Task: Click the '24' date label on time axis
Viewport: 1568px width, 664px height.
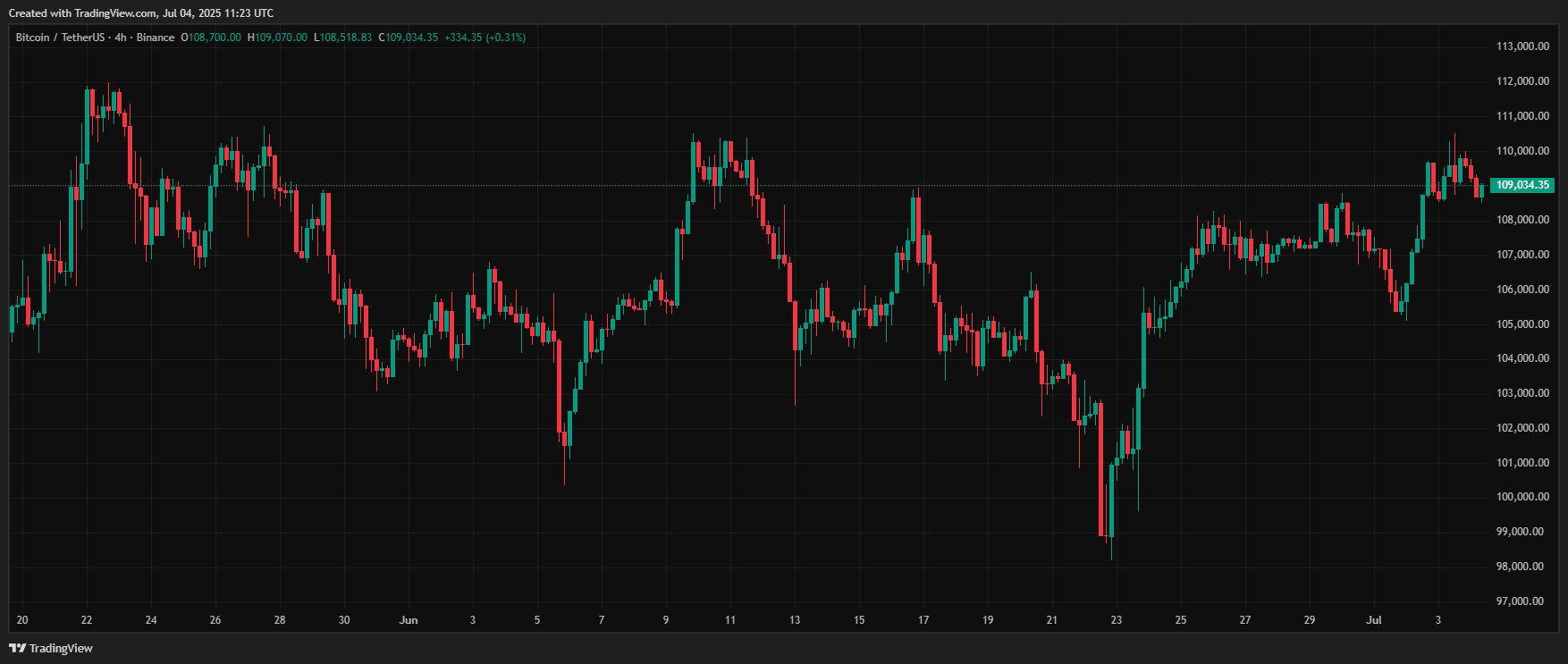Action: click(151, 620)
